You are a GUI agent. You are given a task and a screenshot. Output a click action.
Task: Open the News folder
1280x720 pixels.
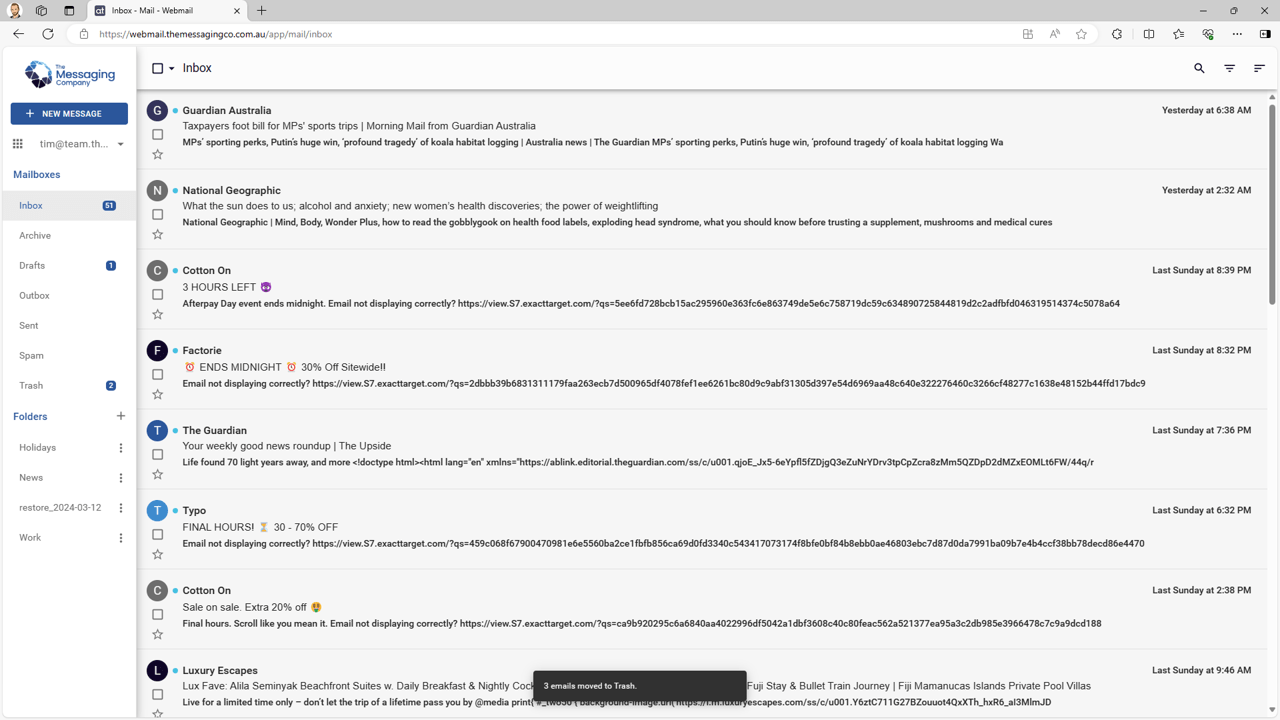pyautogui.click(x=31, y=478)
